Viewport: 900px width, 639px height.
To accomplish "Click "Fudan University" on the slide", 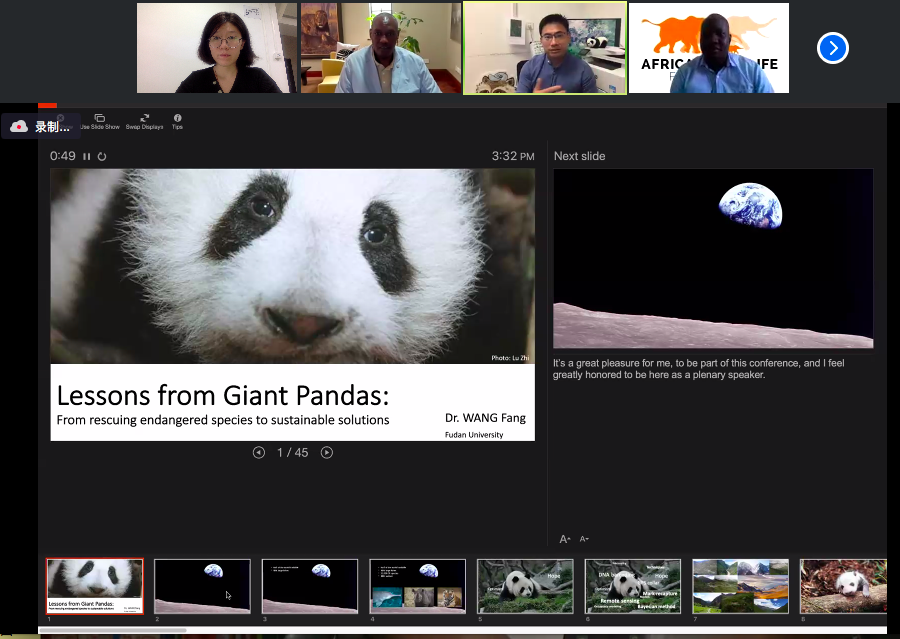I will pyautogui.click(x=474, y=435).
